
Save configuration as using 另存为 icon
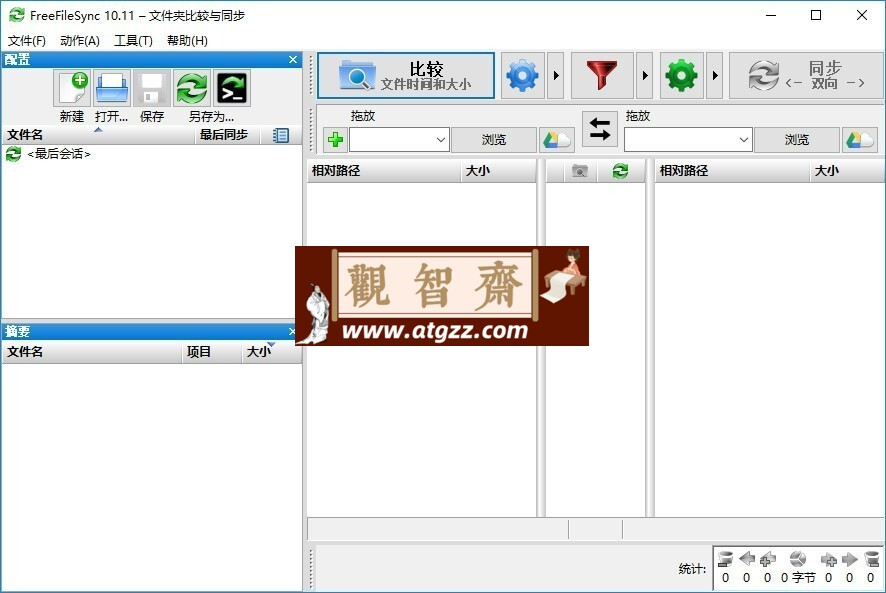[192, 88]
